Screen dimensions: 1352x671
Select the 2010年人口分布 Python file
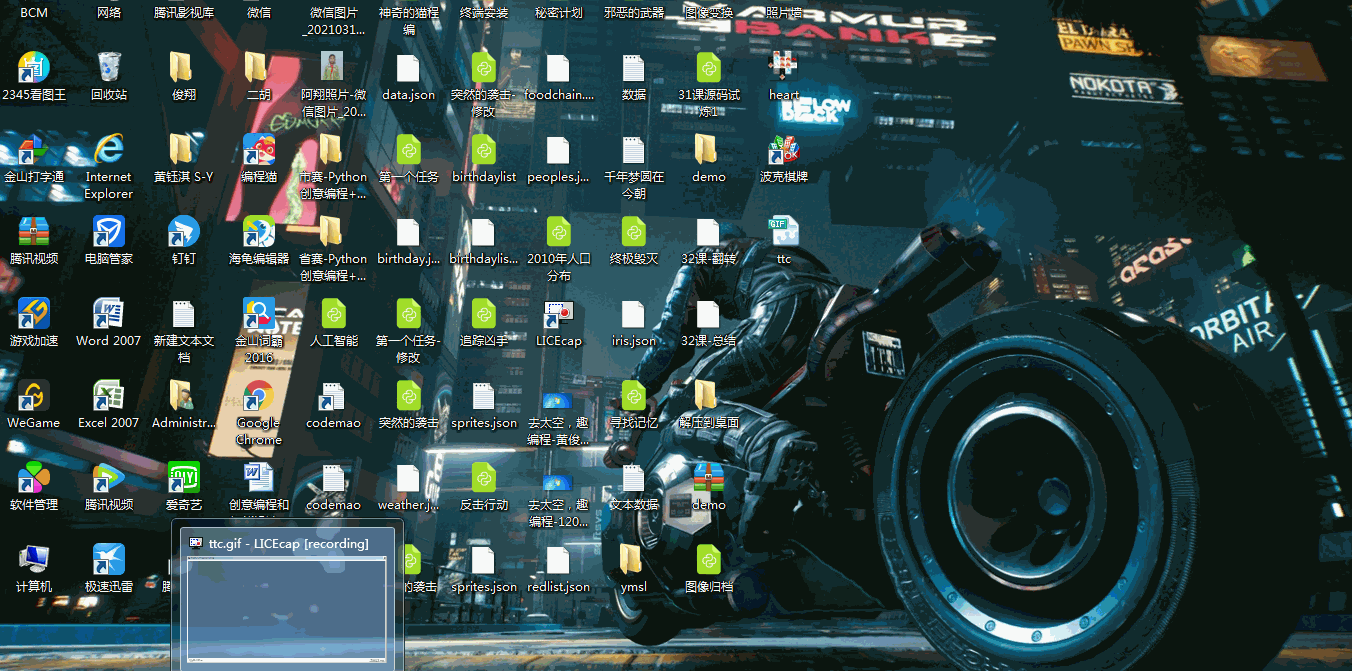[x=559, y=232]
